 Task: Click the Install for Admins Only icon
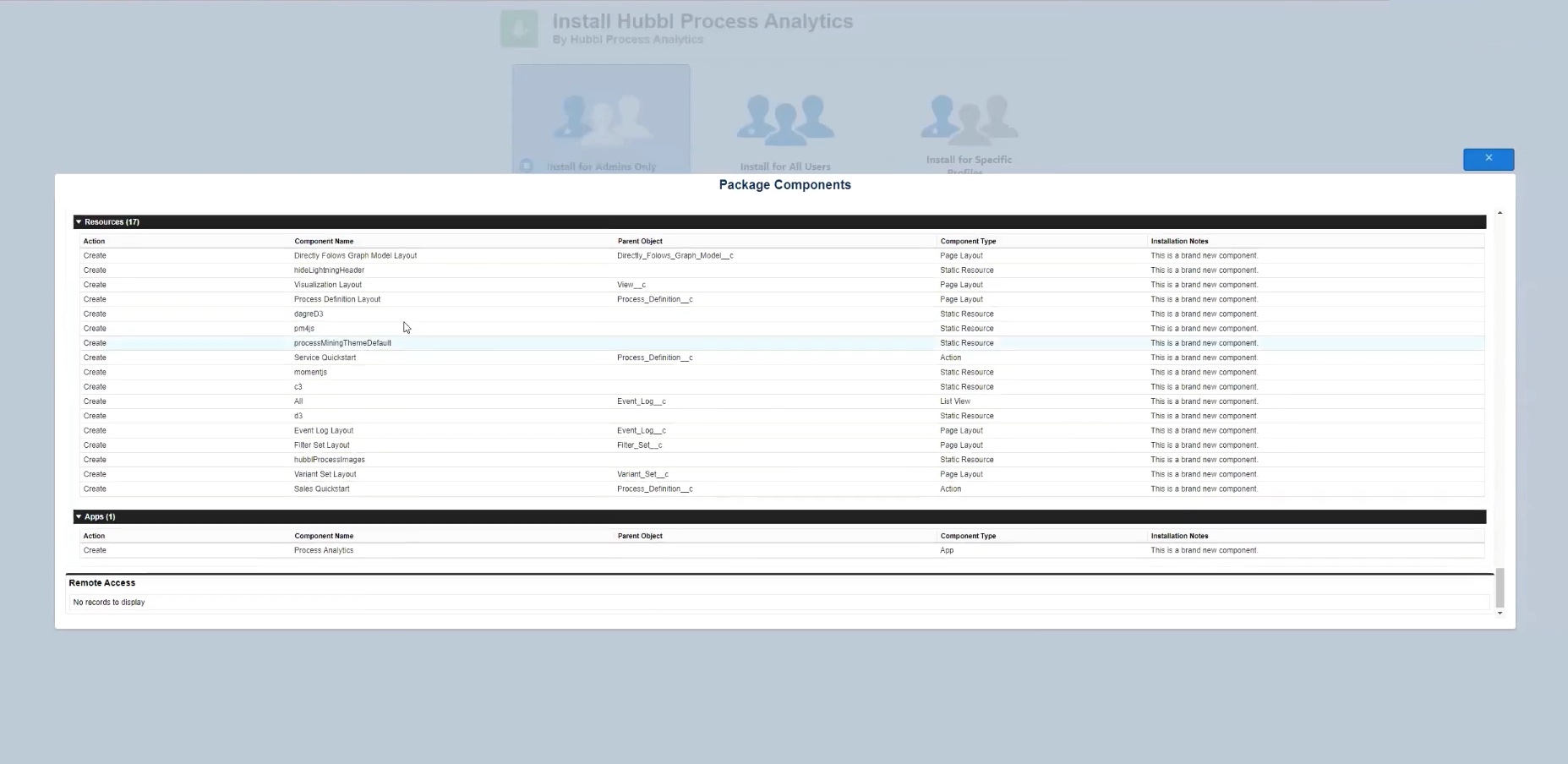point(602,117)
